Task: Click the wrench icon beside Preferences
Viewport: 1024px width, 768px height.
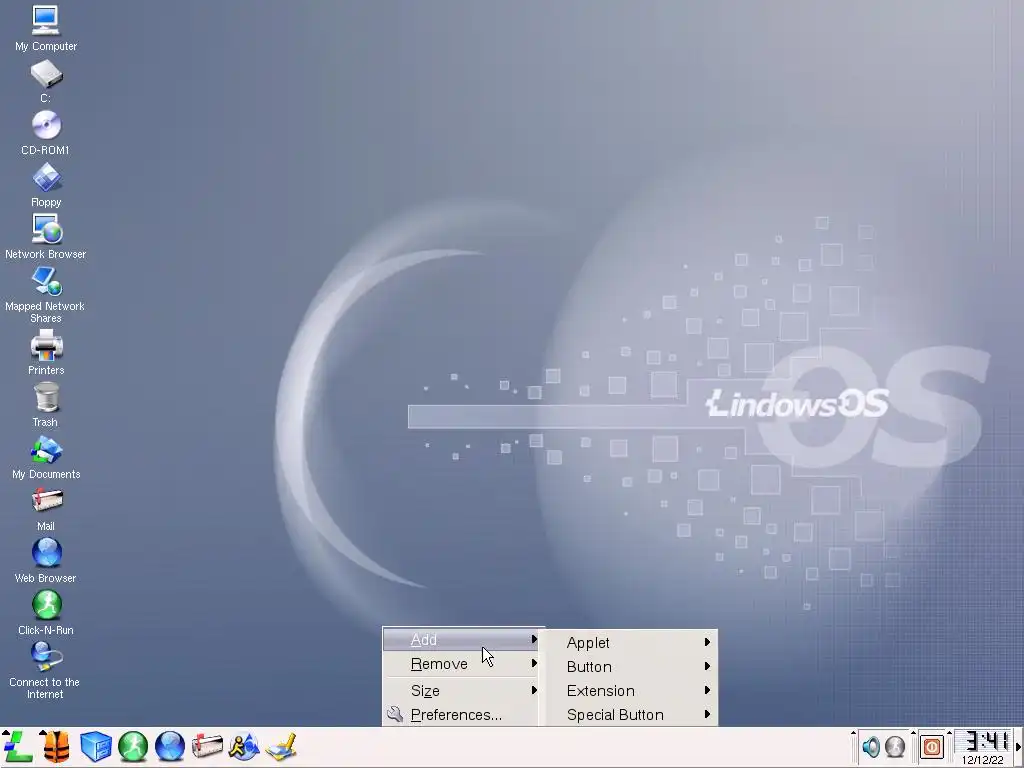Action: 394,714
